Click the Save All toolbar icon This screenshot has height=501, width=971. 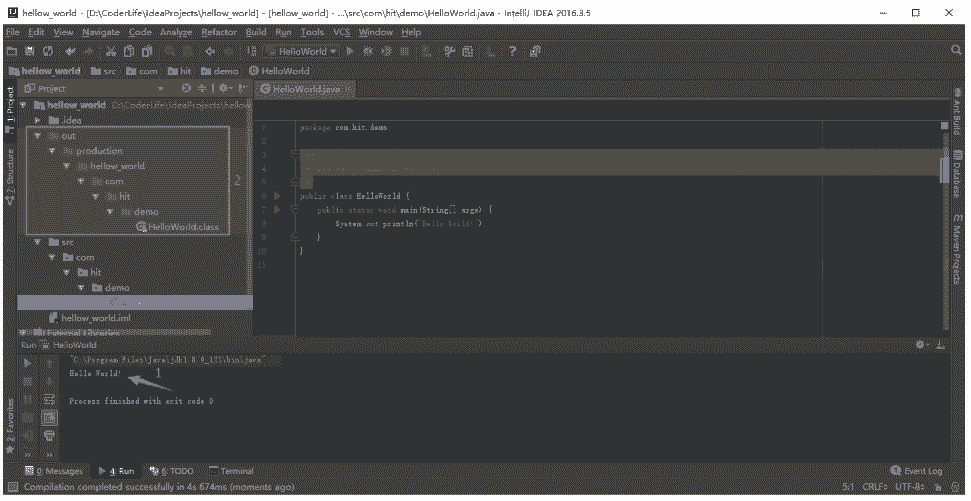click(31, 51)
